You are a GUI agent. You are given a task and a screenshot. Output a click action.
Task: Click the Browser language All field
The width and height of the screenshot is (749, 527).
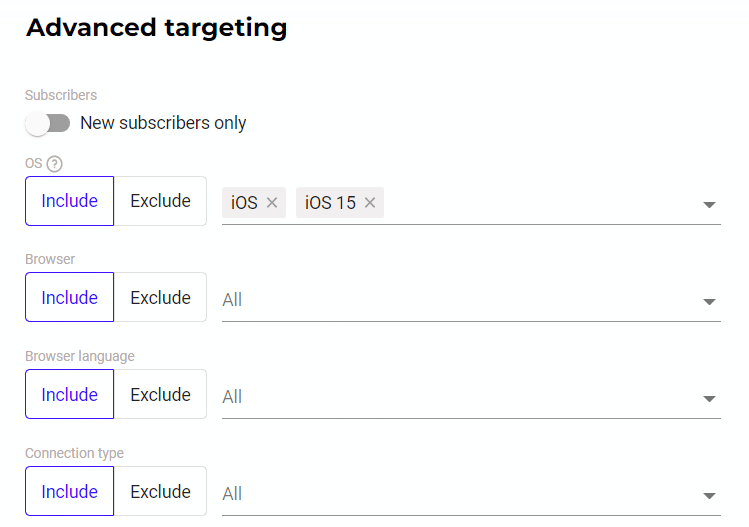point(471,397)
